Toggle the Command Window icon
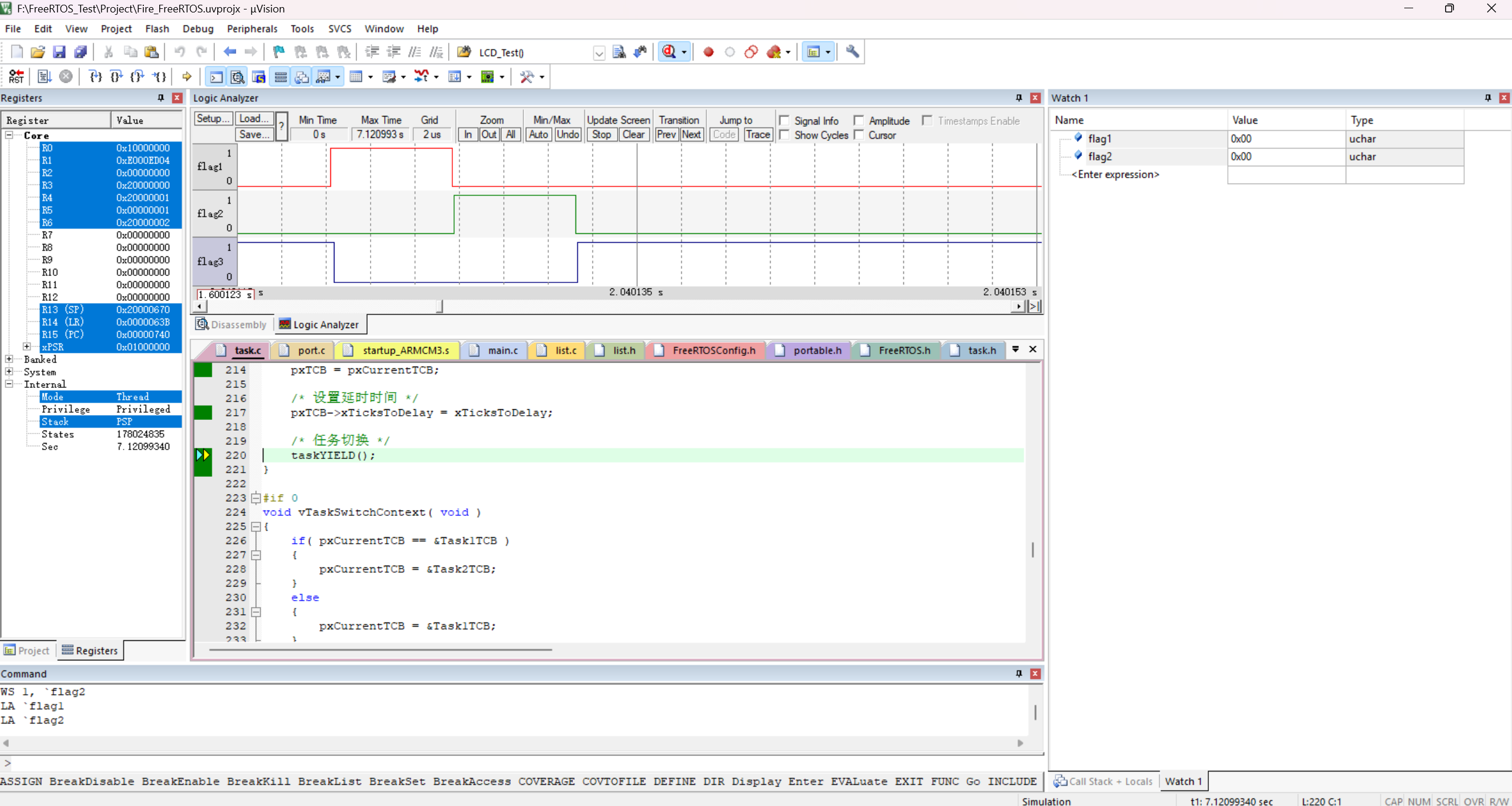The width and height of the screenshot is (1512, 806). click(x=216, y=76)
